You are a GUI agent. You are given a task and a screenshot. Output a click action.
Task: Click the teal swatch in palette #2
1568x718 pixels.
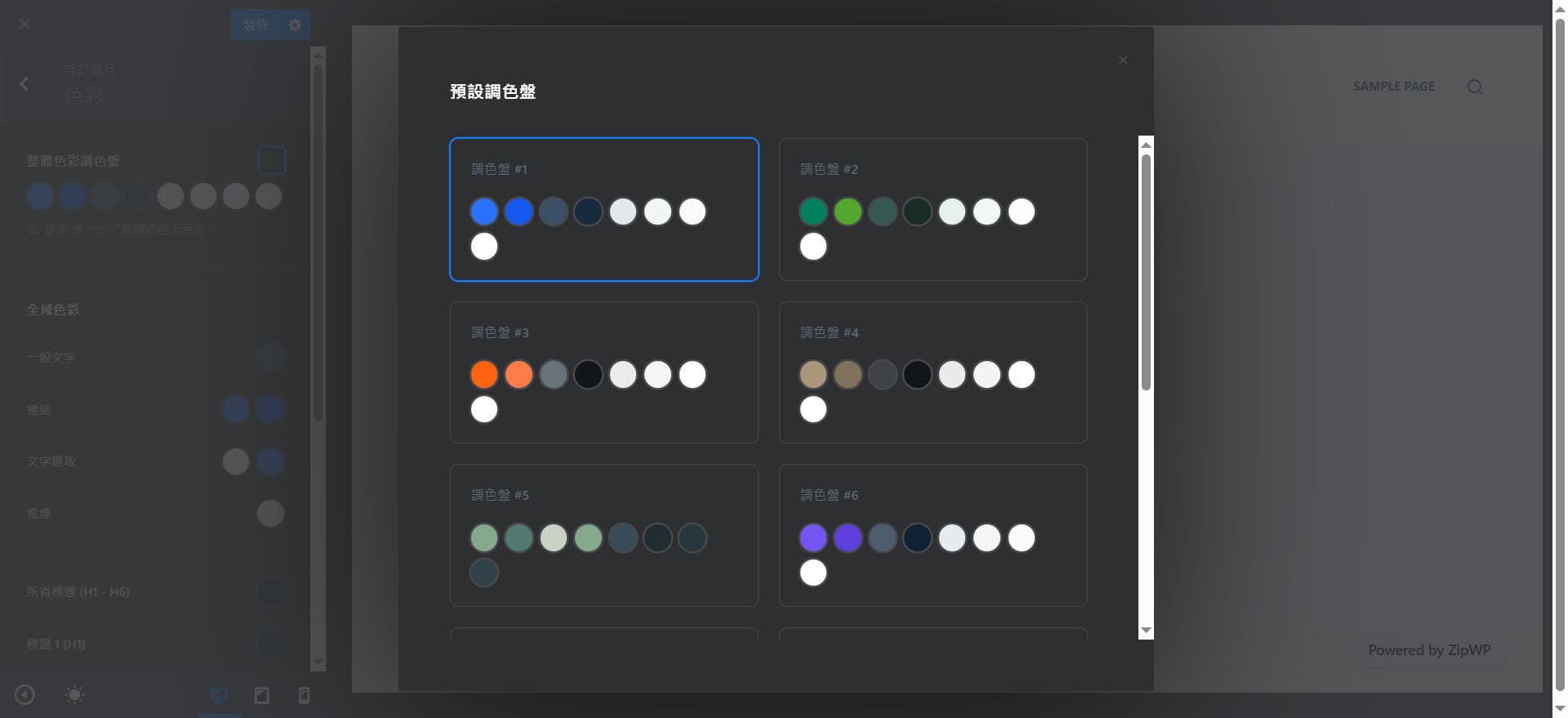(x=813, y=212)
